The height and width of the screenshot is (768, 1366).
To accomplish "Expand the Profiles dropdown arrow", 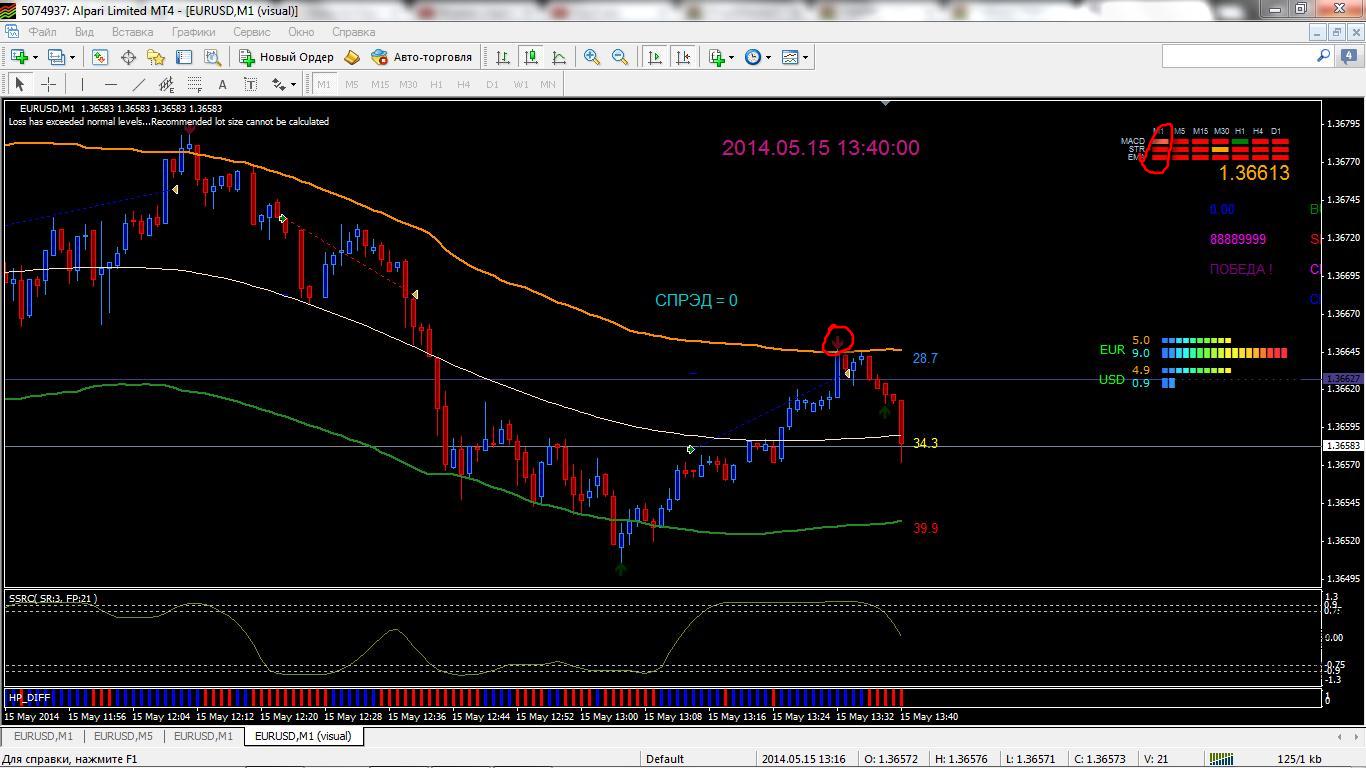I will coord(72,57).
